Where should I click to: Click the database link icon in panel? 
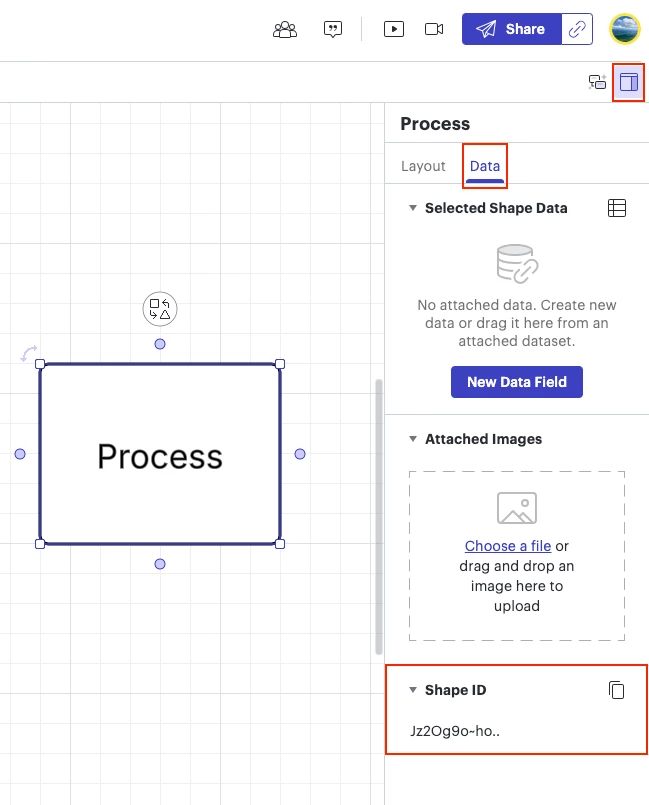tap(517, 264)
